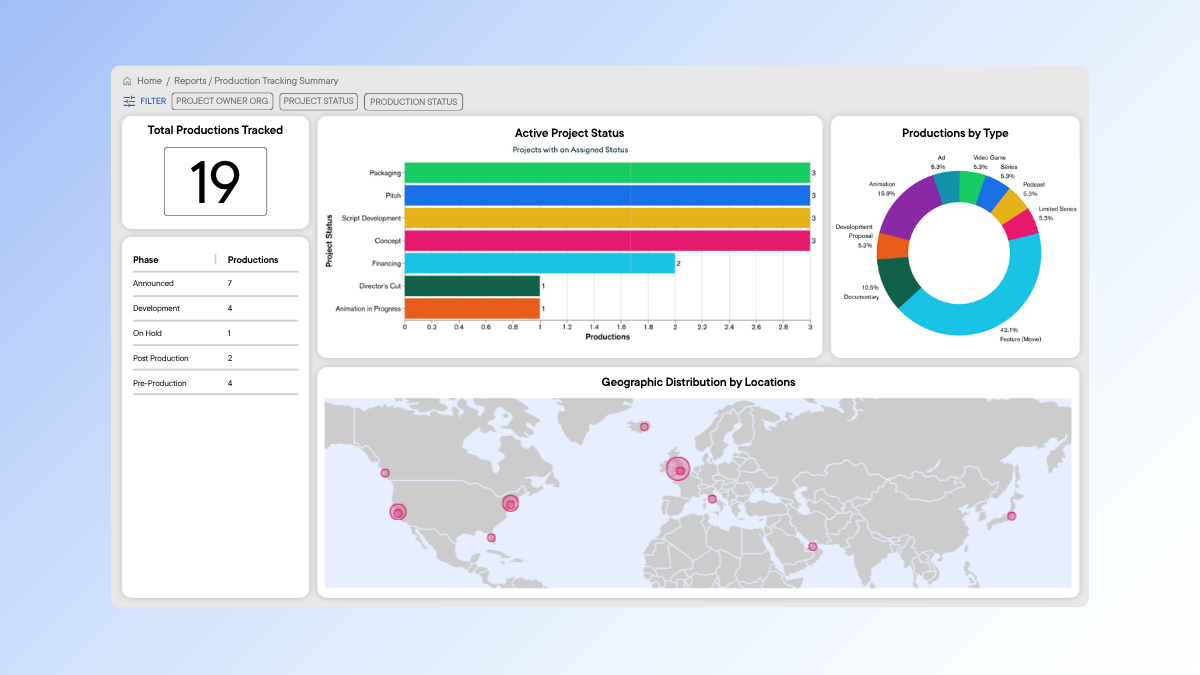Screen dimensions: 1200x675
Task: Open the Production Status filter
Action: click(x=414, y=101)
